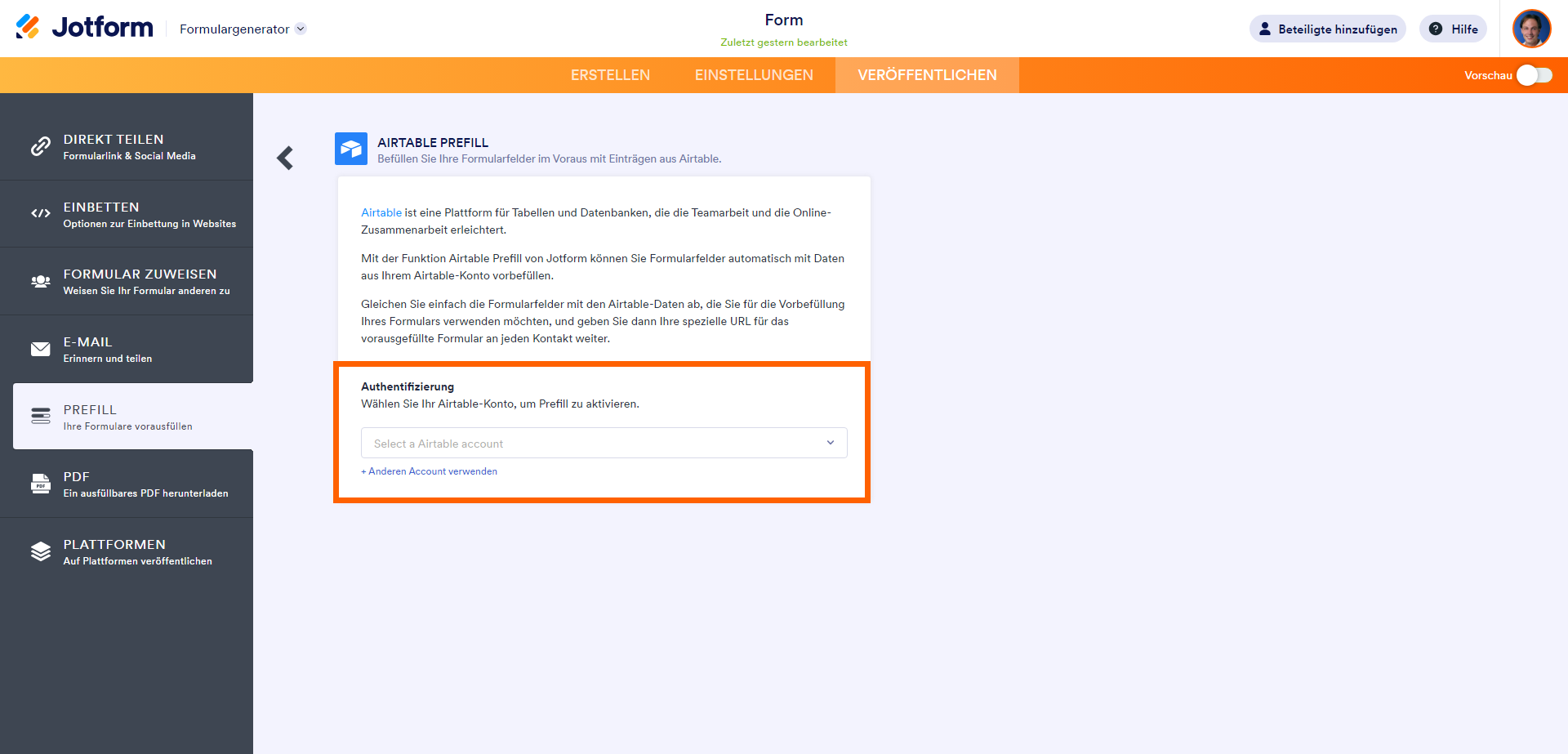
Task: Open the EINSTELLUNGEN tab
Action: point(754,75)
